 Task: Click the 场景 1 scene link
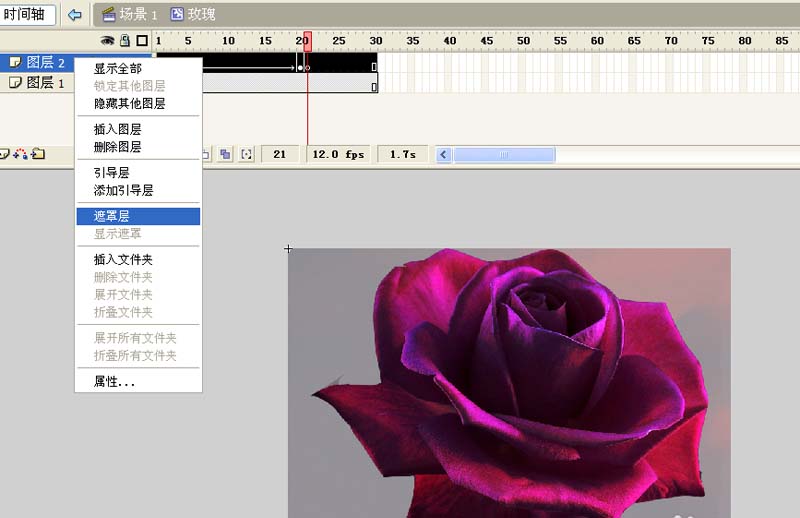coord(138,14)
